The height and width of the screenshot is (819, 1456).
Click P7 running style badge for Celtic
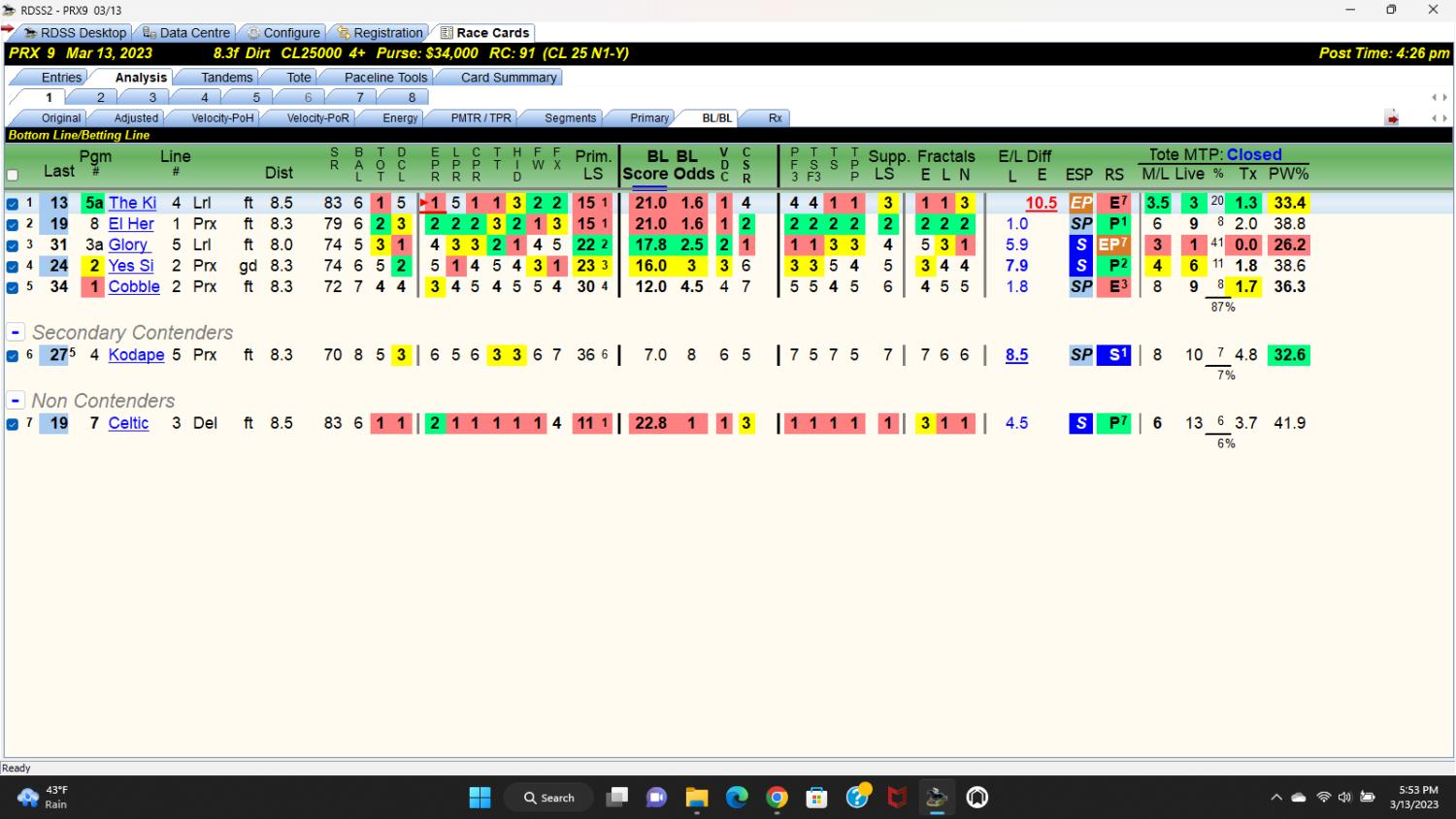coord(1114,423)
